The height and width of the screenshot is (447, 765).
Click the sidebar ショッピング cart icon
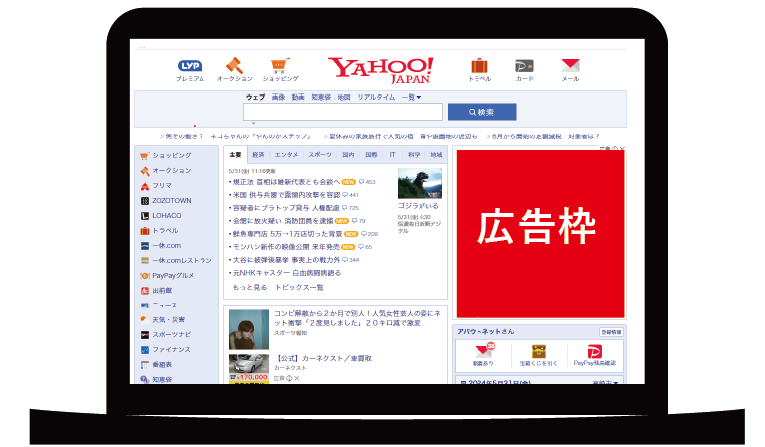click(x=144, y=156)
